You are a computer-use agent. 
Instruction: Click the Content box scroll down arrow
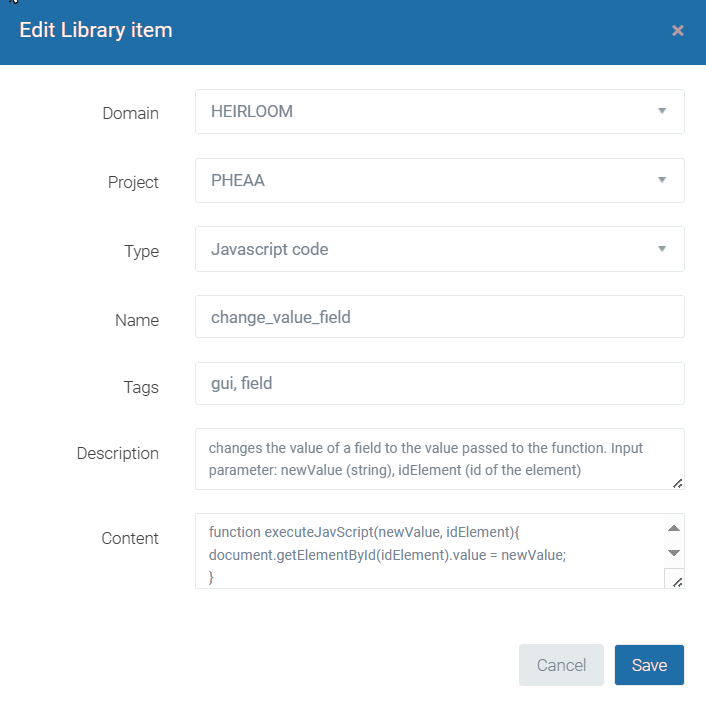click(x=673, y=552)
